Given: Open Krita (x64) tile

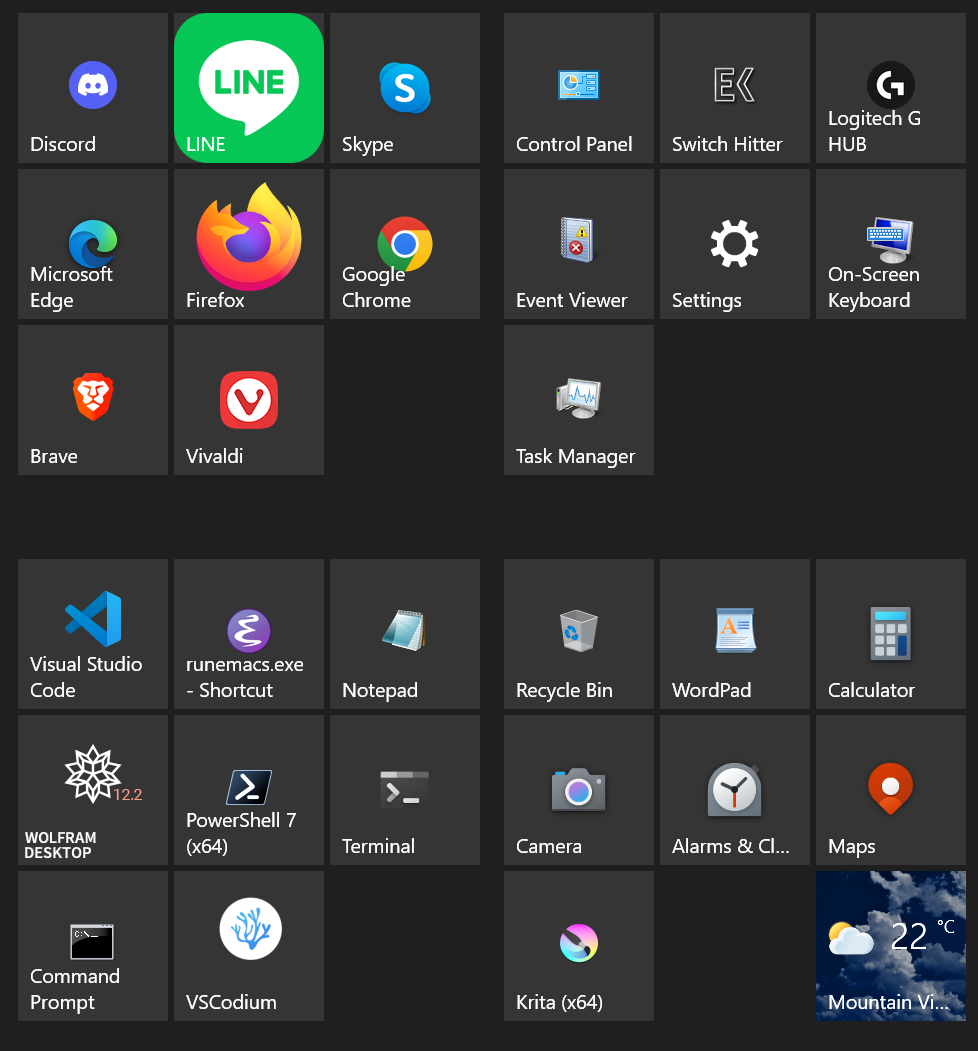Looking at the screenshot, I should pyautogui.click(x=578, y=946).
